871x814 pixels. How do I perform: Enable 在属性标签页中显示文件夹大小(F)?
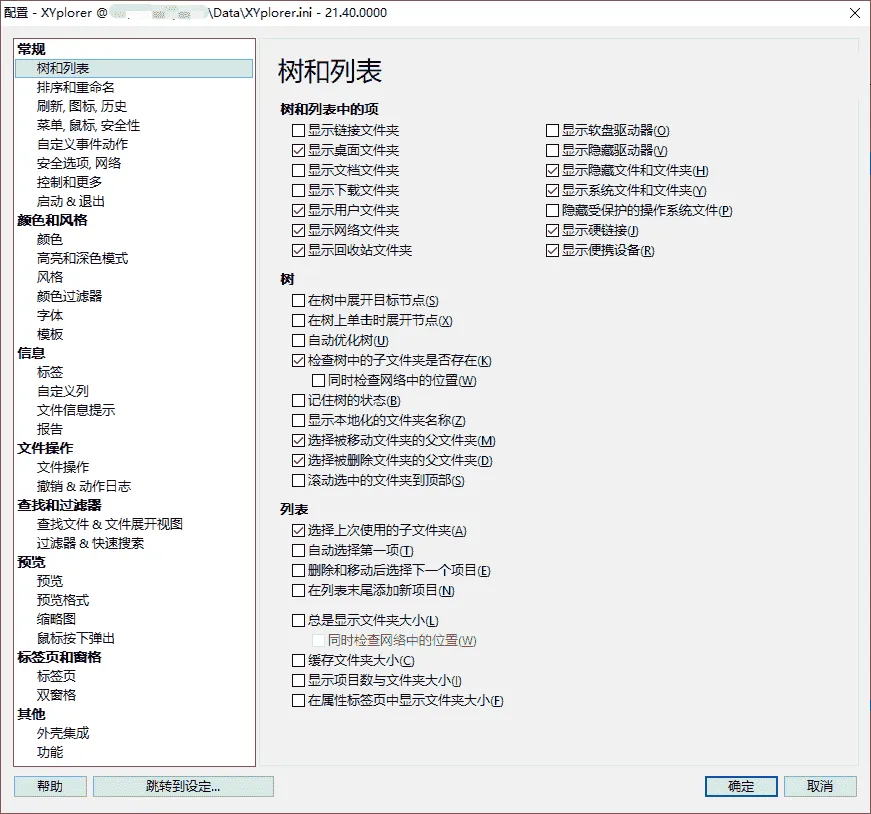[298, 701]
